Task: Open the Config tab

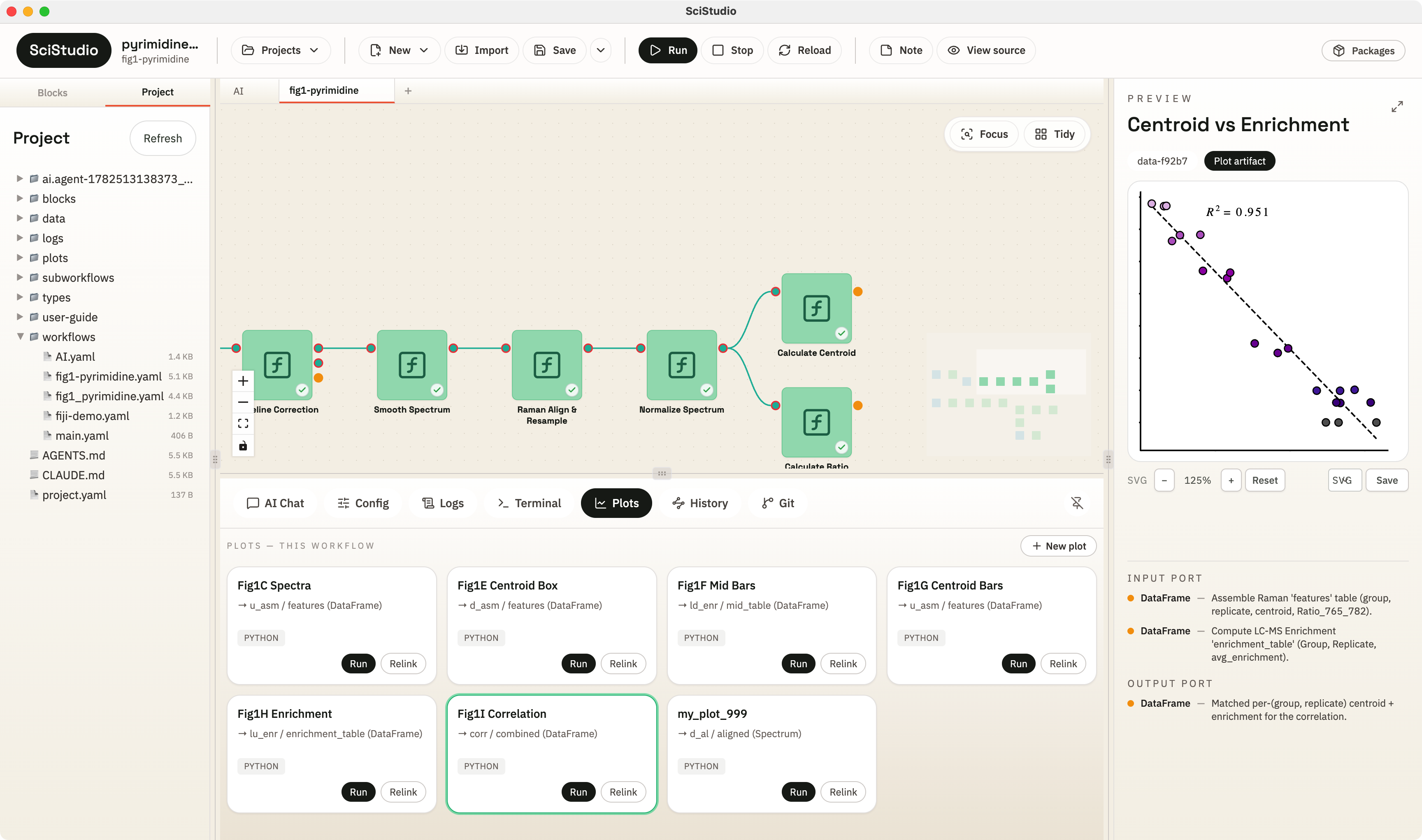Action: (363, 503)
